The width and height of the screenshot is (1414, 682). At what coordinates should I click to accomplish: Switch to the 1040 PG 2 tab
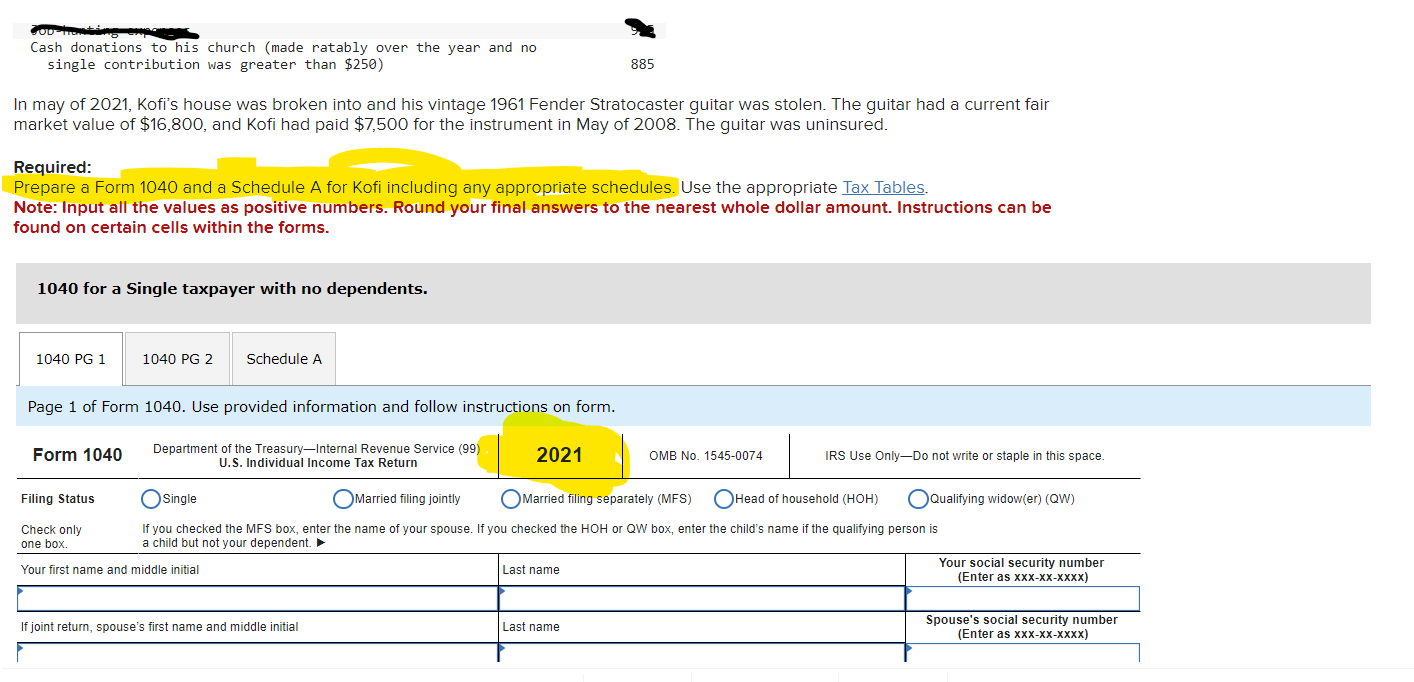pyautogui.click(x=176, y=358)
